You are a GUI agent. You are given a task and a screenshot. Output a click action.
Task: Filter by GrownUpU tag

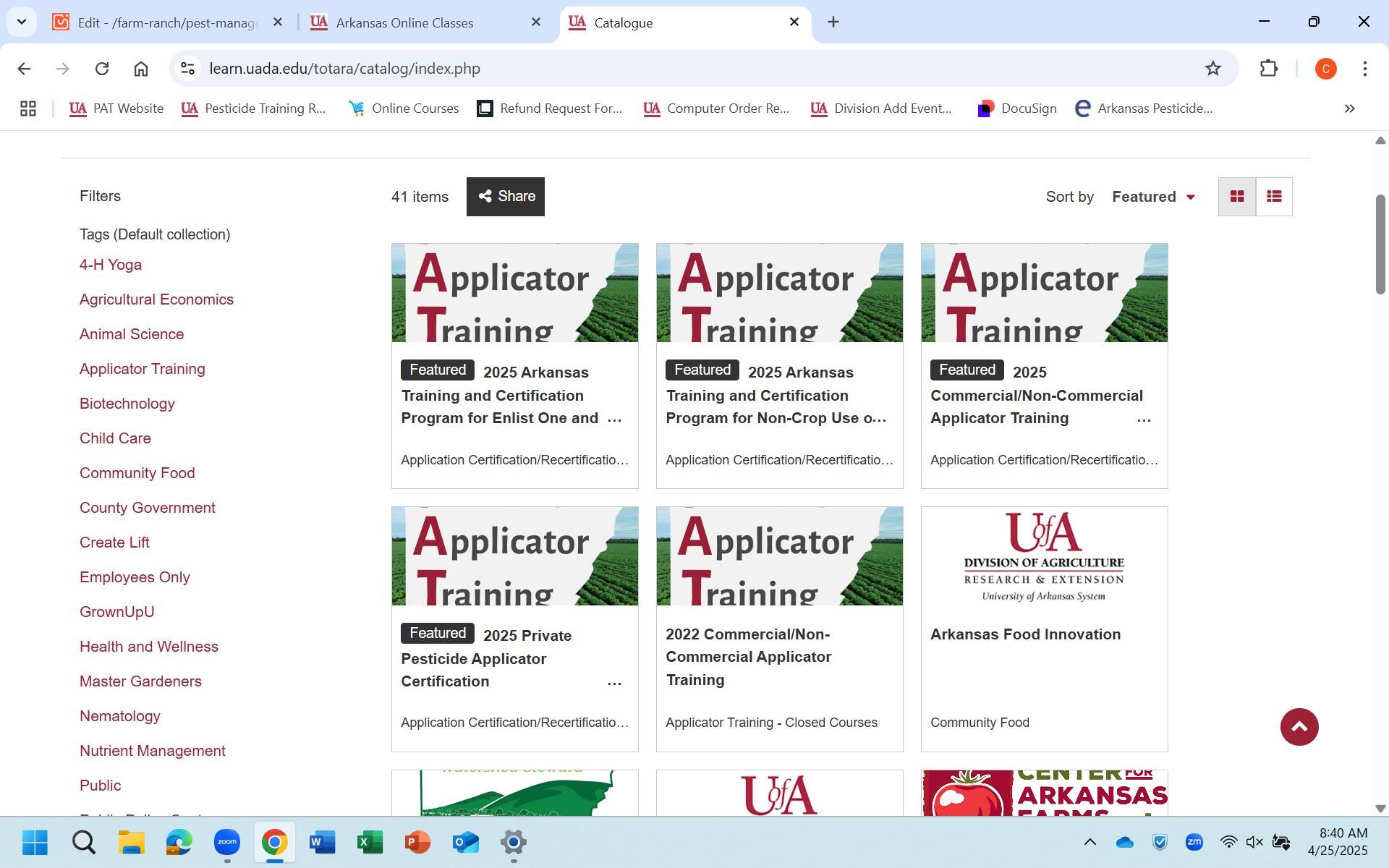(x=117, y=612)
